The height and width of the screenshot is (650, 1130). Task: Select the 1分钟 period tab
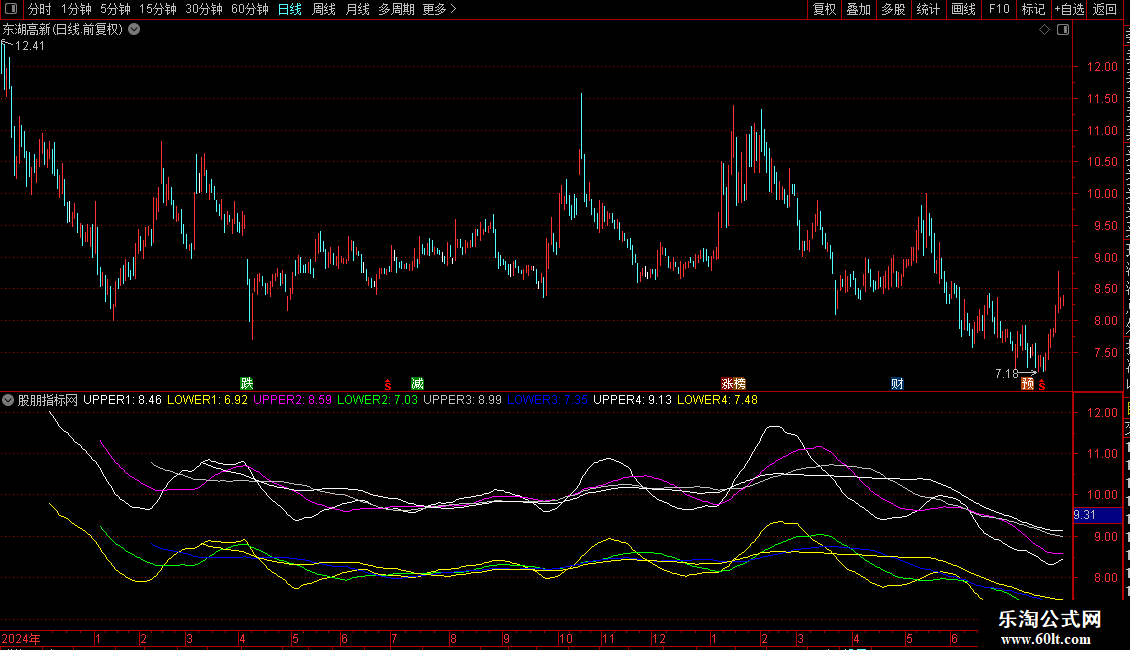click(x=76, y=9)
